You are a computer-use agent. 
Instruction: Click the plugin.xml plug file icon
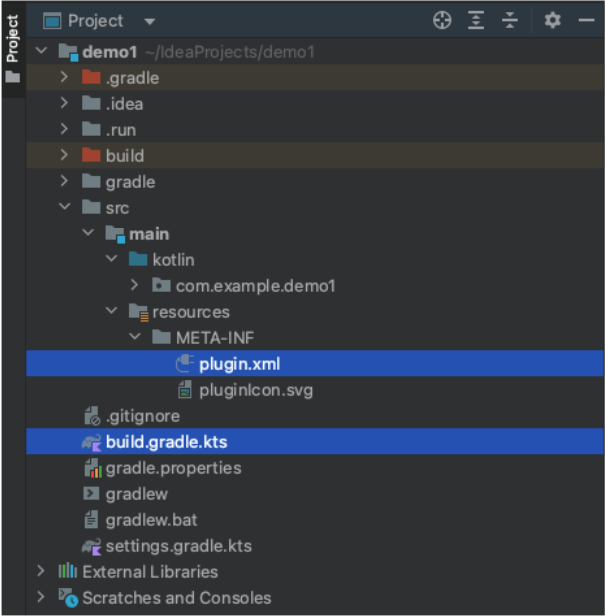click(x=185, y=363)
